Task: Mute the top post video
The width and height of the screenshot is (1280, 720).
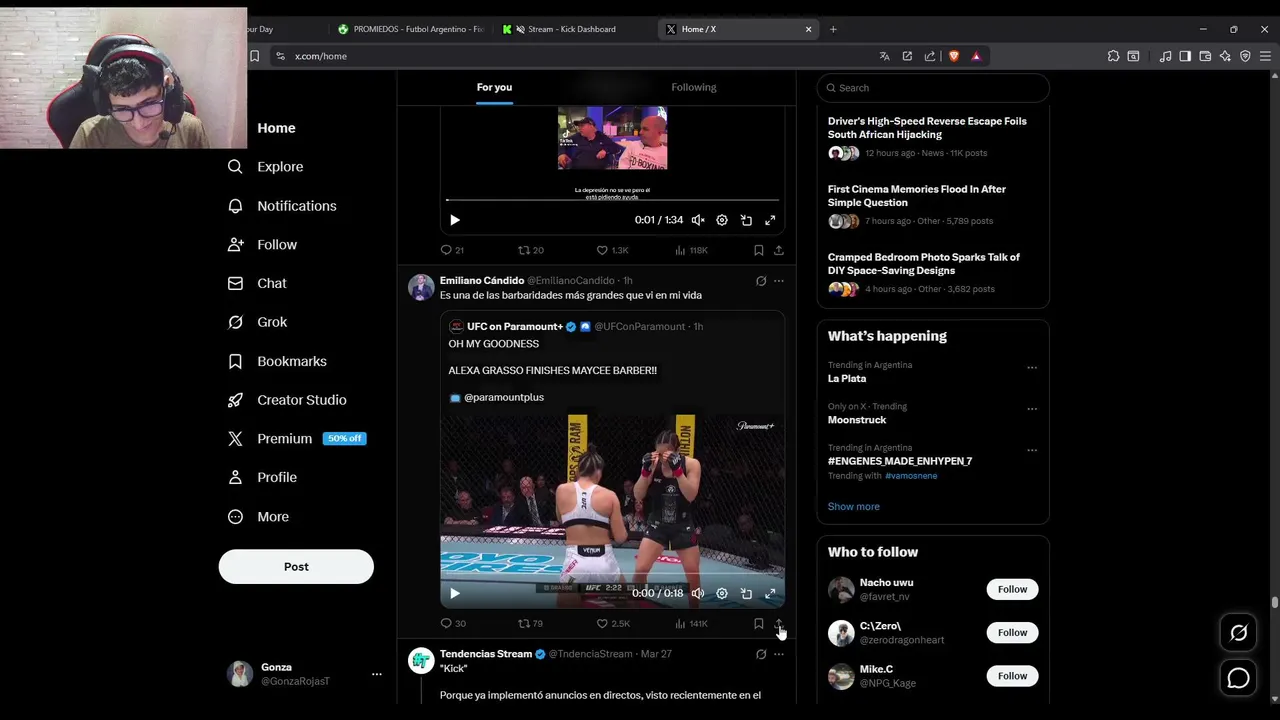Action: (698, 220)
